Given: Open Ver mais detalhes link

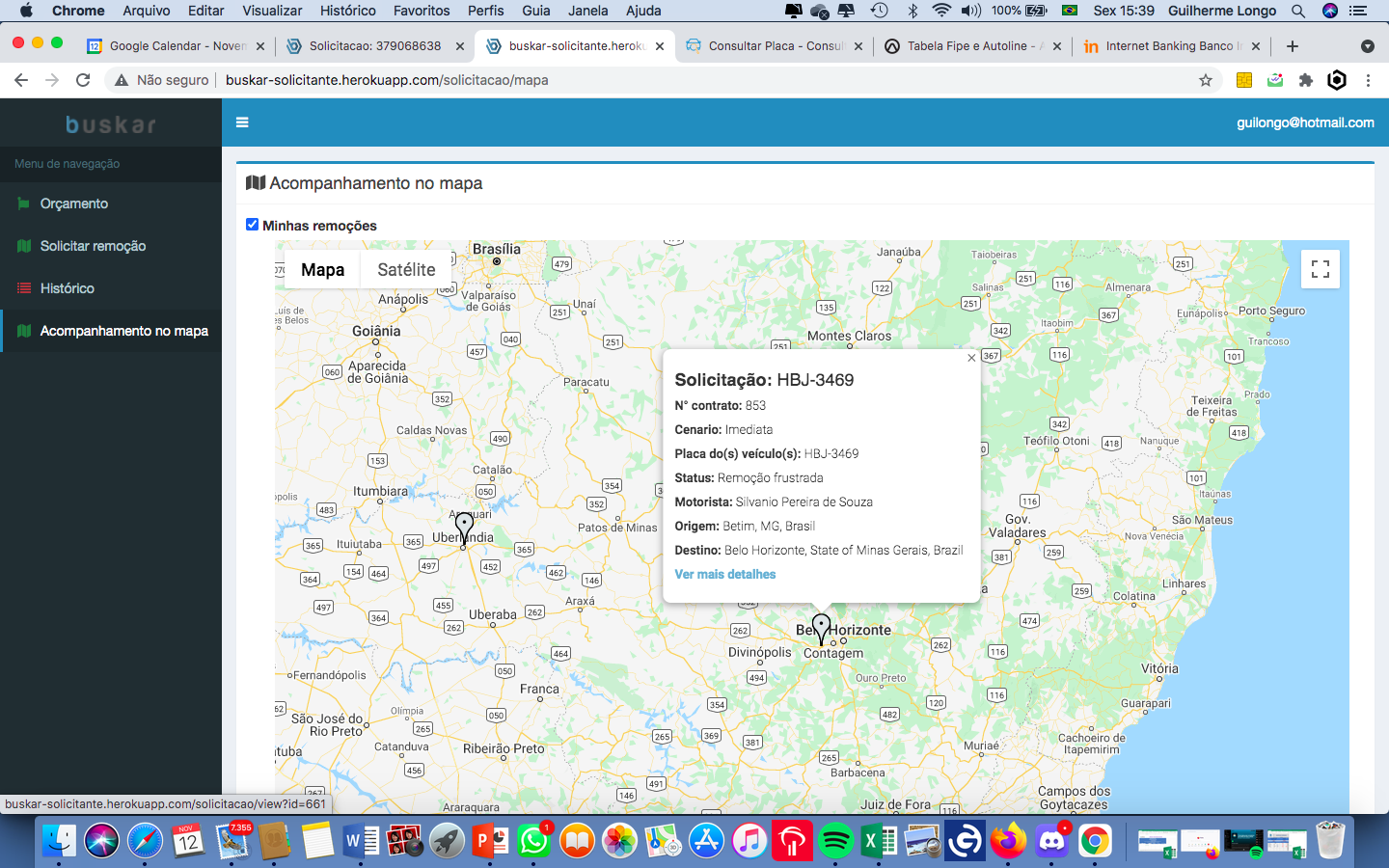Looking at the screenshot, I should pyautogui.click(x=724, y=574).
